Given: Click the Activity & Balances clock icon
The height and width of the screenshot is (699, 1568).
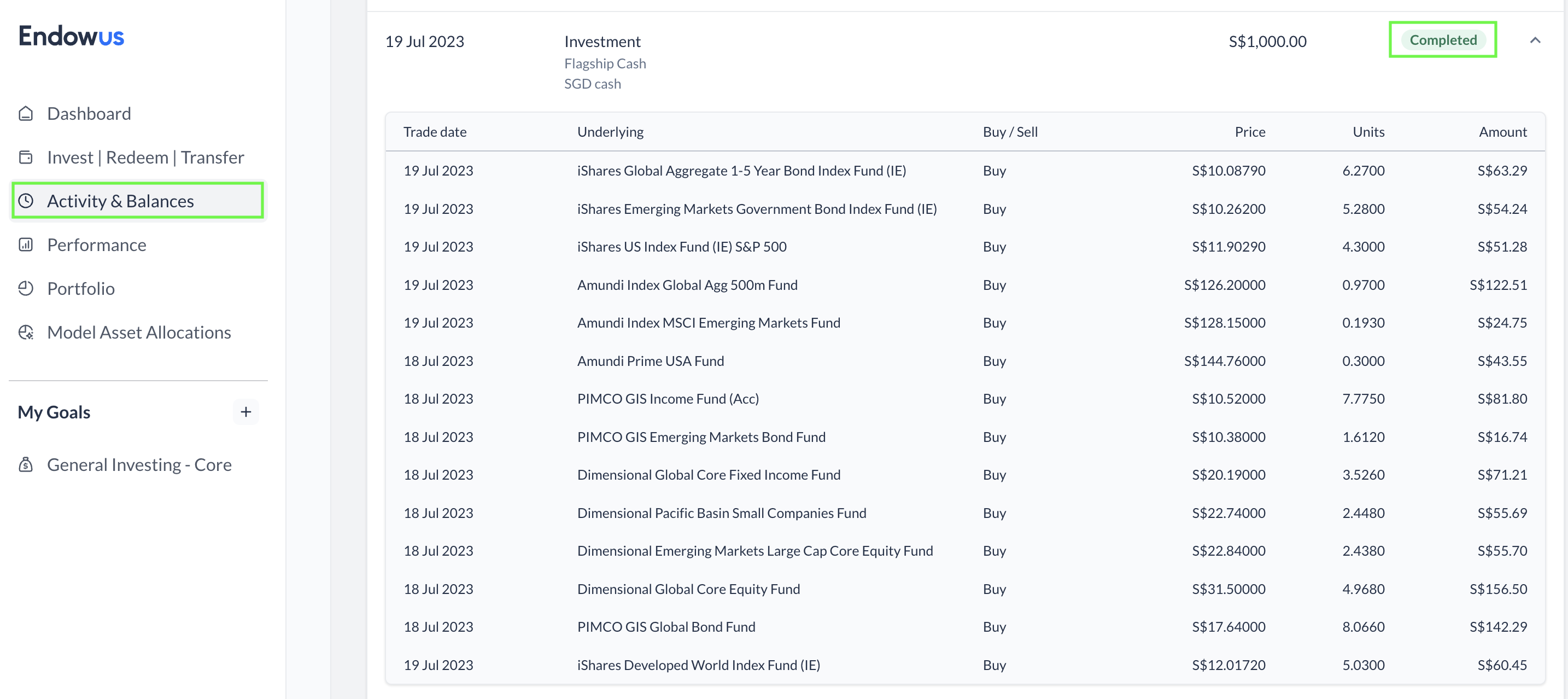Looking at the screenshot, I should 26,200.
